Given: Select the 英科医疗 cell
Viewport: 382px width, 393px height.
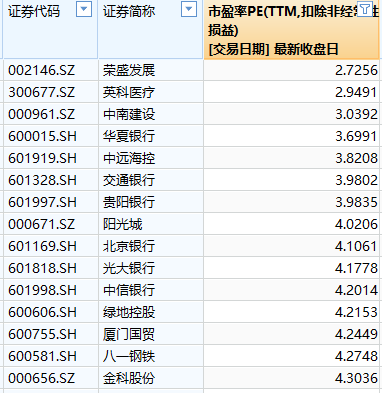Looking at the screenshot, I should click(151, 92).
